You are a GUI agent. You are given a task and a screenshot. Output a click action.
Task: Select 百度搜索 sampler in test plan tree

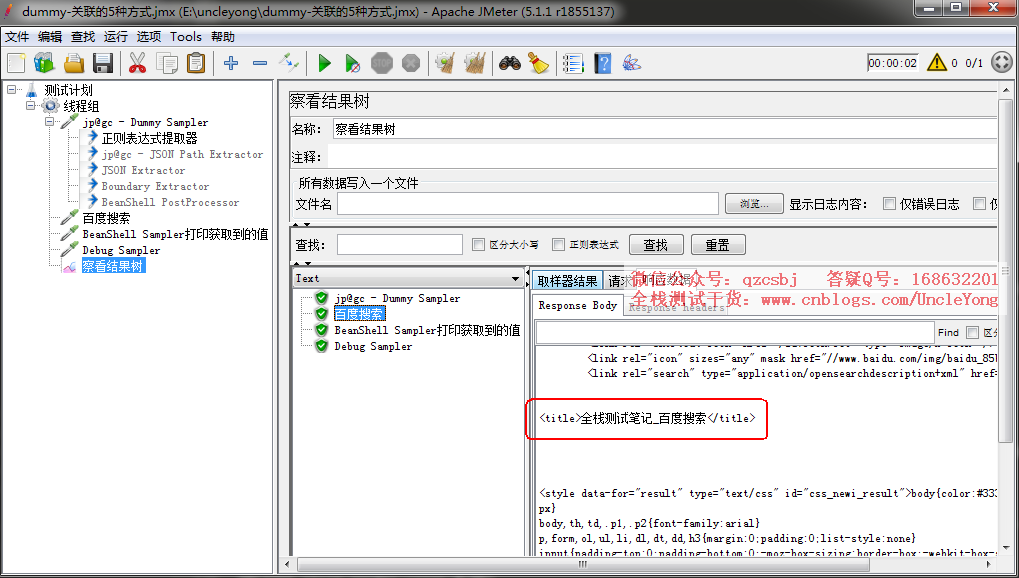pos(106,218)
